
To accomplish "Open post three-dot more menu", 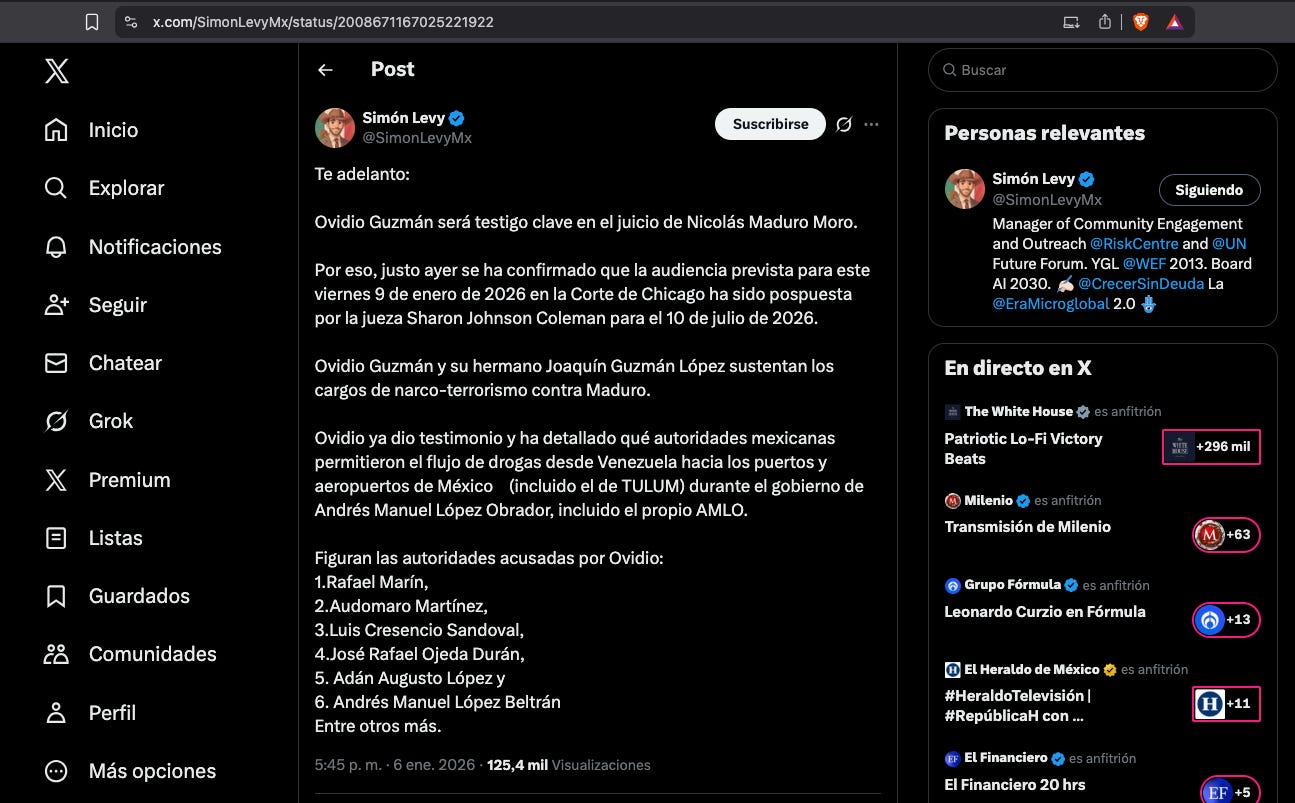I will coord(871,124).
